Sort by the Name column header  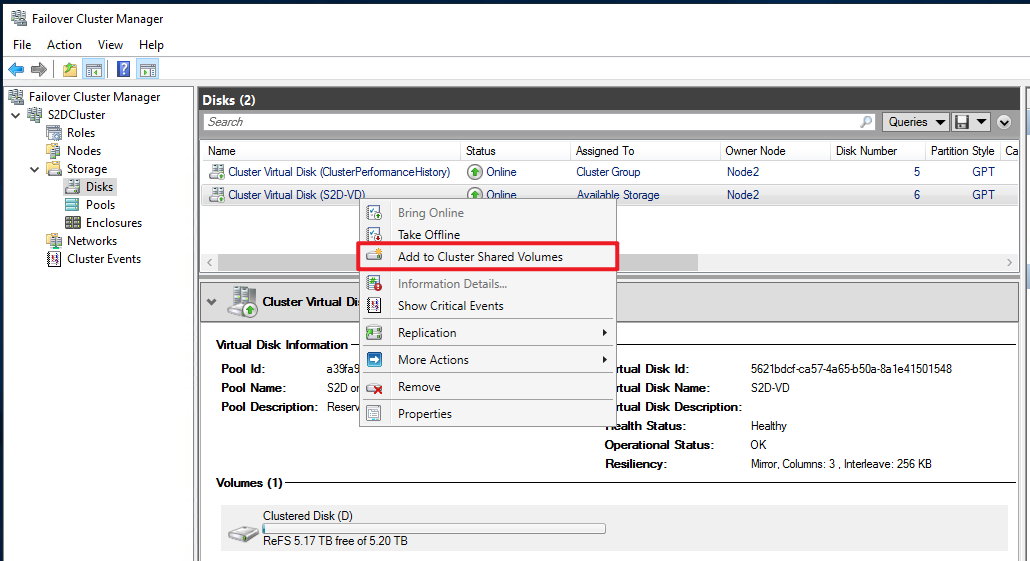tap(332, 151)
